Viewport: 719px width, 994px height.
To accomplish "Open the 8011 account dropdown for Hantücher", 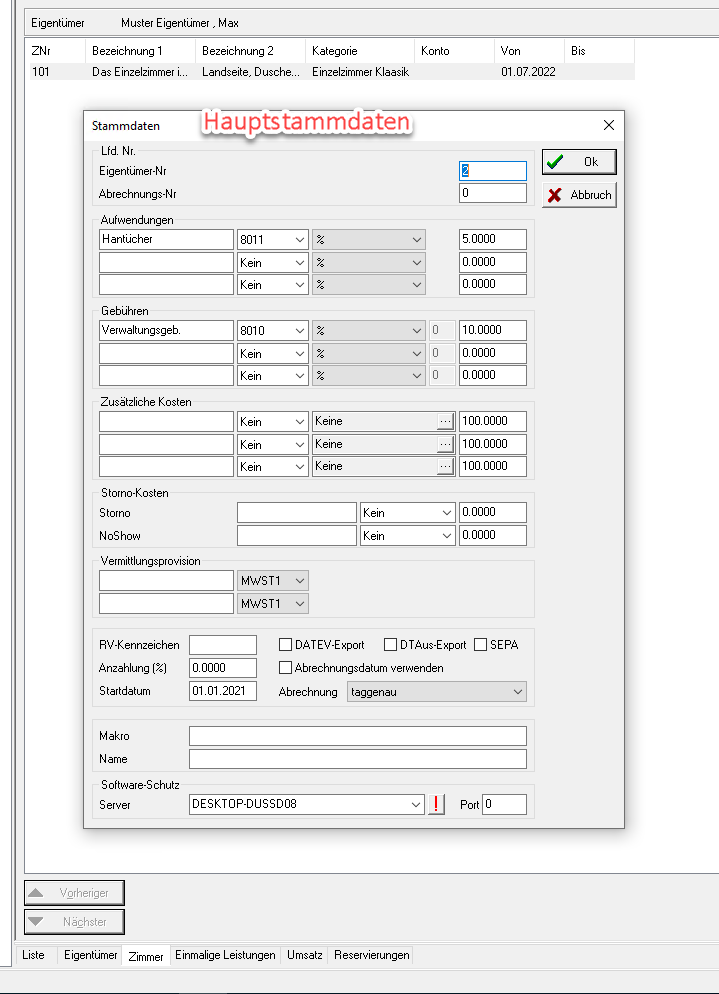I will [273, 240].
